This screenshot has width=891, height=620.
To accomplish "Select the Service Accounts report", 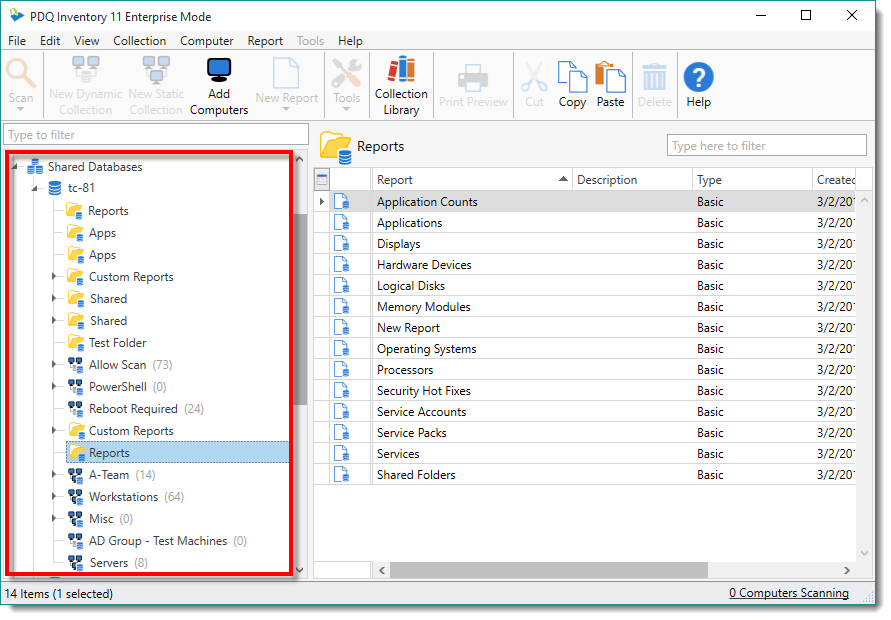I will point(422,412).
